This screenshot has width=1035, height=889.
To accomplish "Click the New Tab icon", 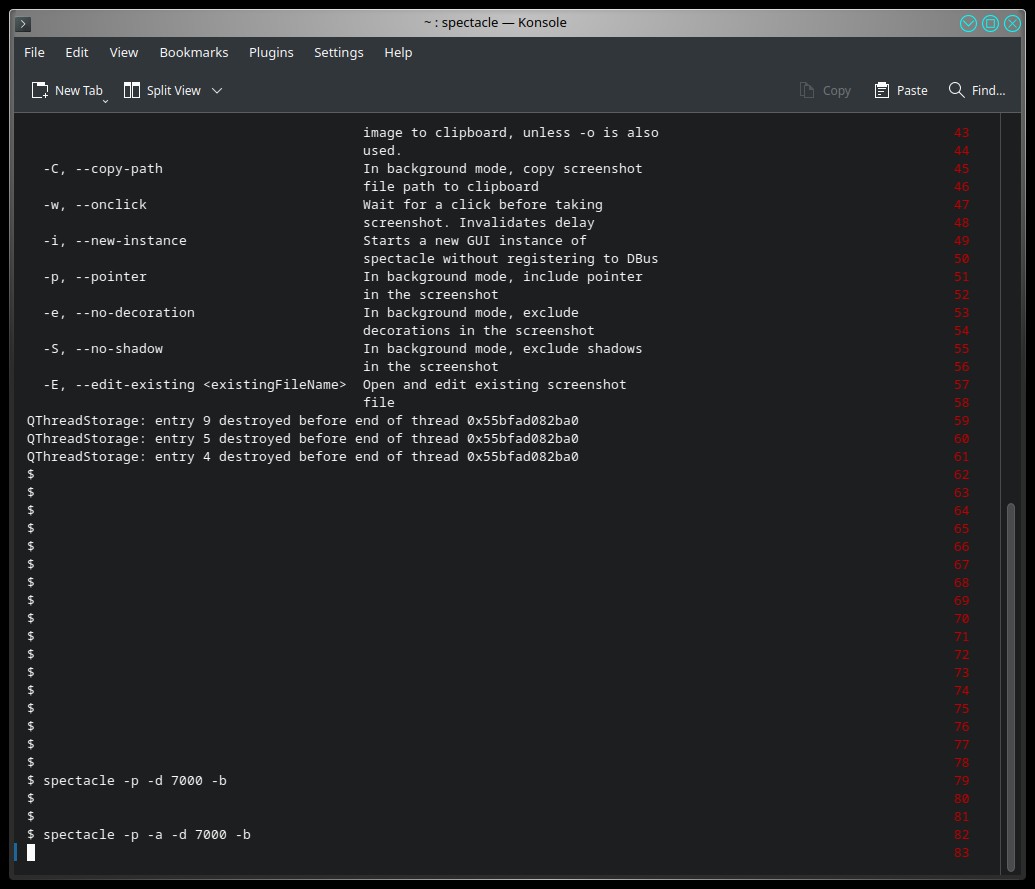I will (40, 90).
